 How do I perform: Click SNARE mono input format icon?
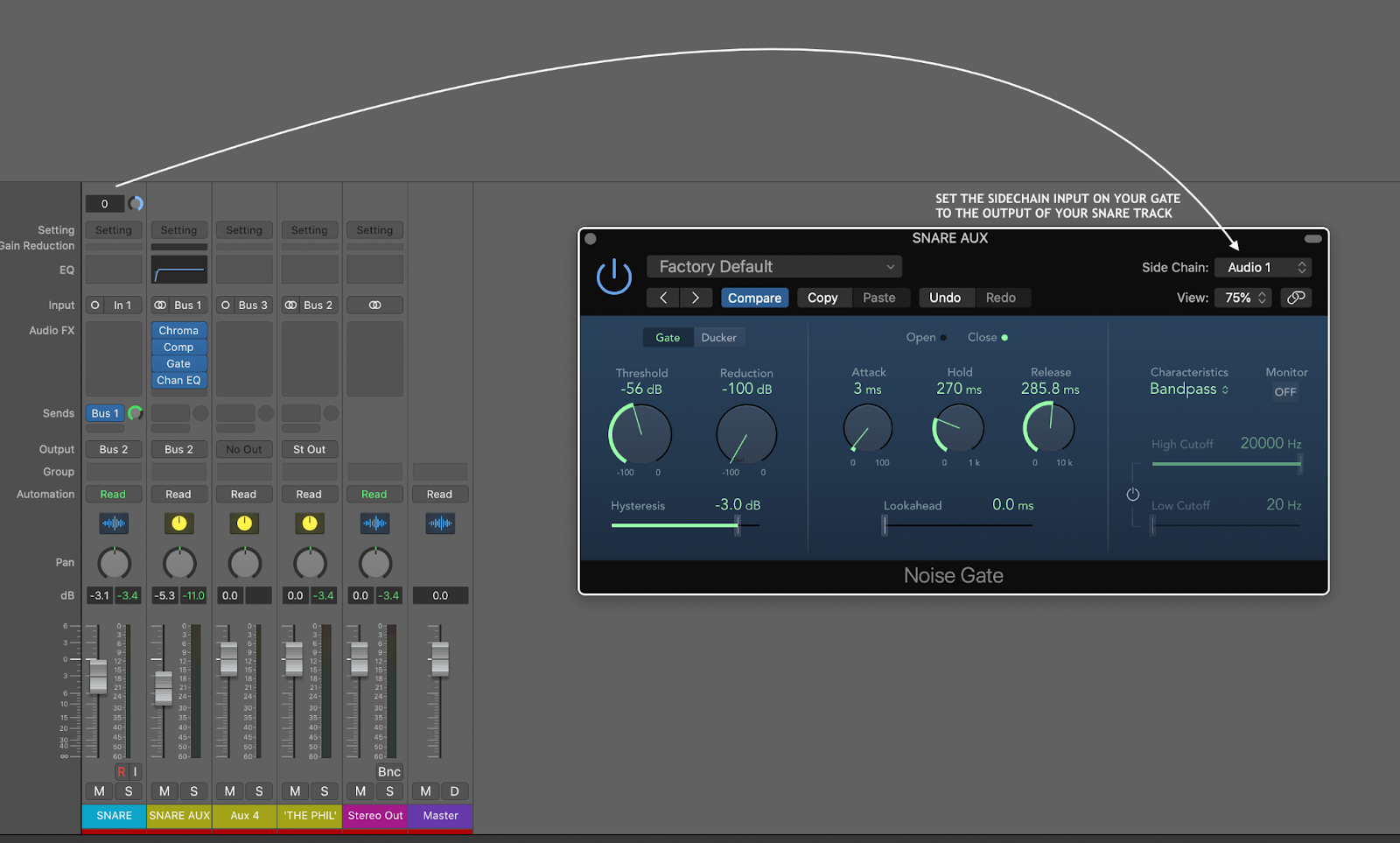pyautogui.click(x=95, y=306)
